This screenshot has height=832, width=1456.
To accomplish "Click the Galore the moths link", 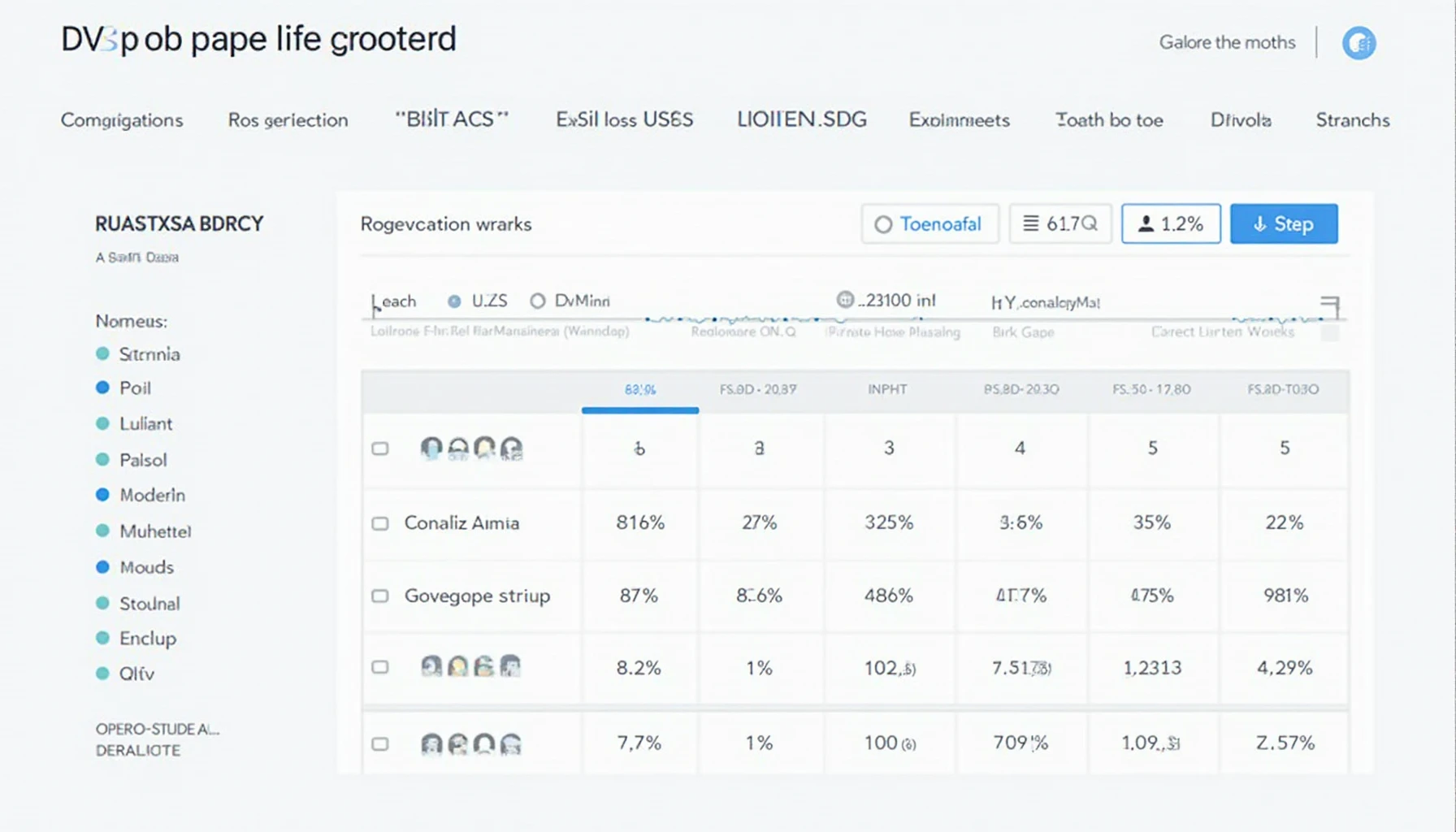I will 1227,42.
